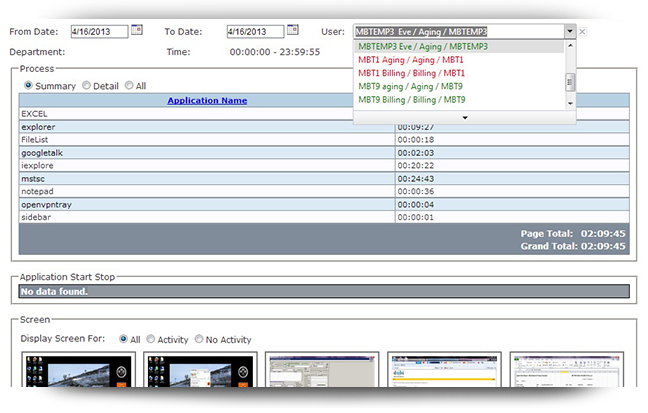The image size is (648, 413).
Task: Open the From Date calendar picker
Action: (137, 30)
